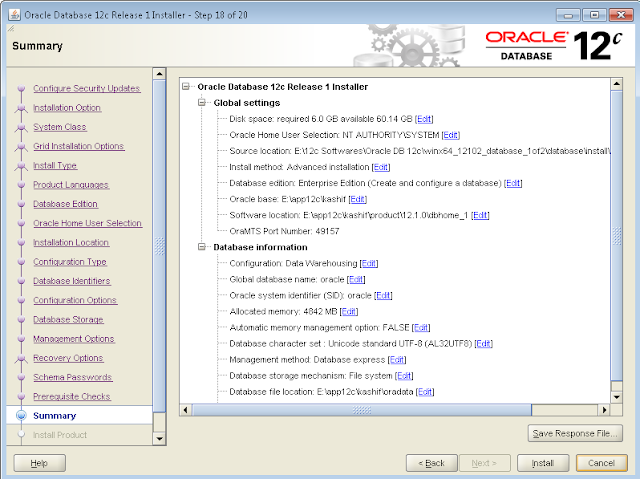Edit the Management method setting
The image size is (640, 479).
pyautogui.click(x=397, y=359)
